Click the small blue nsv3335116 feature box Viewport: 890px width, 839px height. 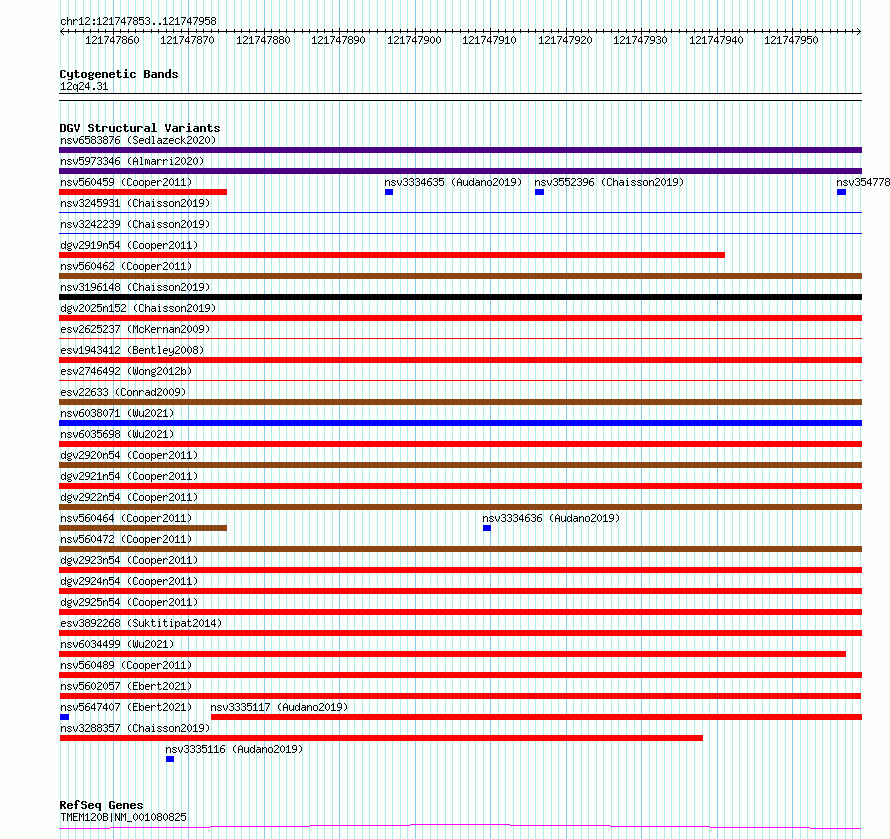[170, 759]
